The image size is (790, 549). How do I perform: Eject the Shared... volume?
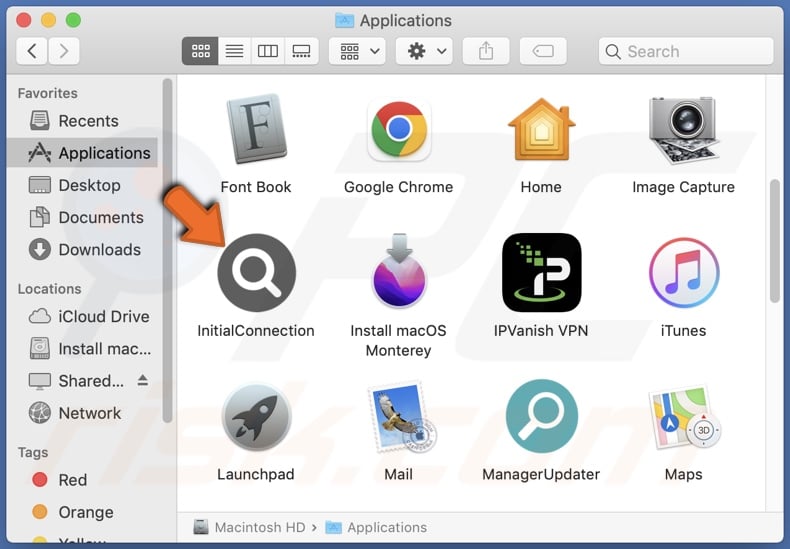pos(143,380)
